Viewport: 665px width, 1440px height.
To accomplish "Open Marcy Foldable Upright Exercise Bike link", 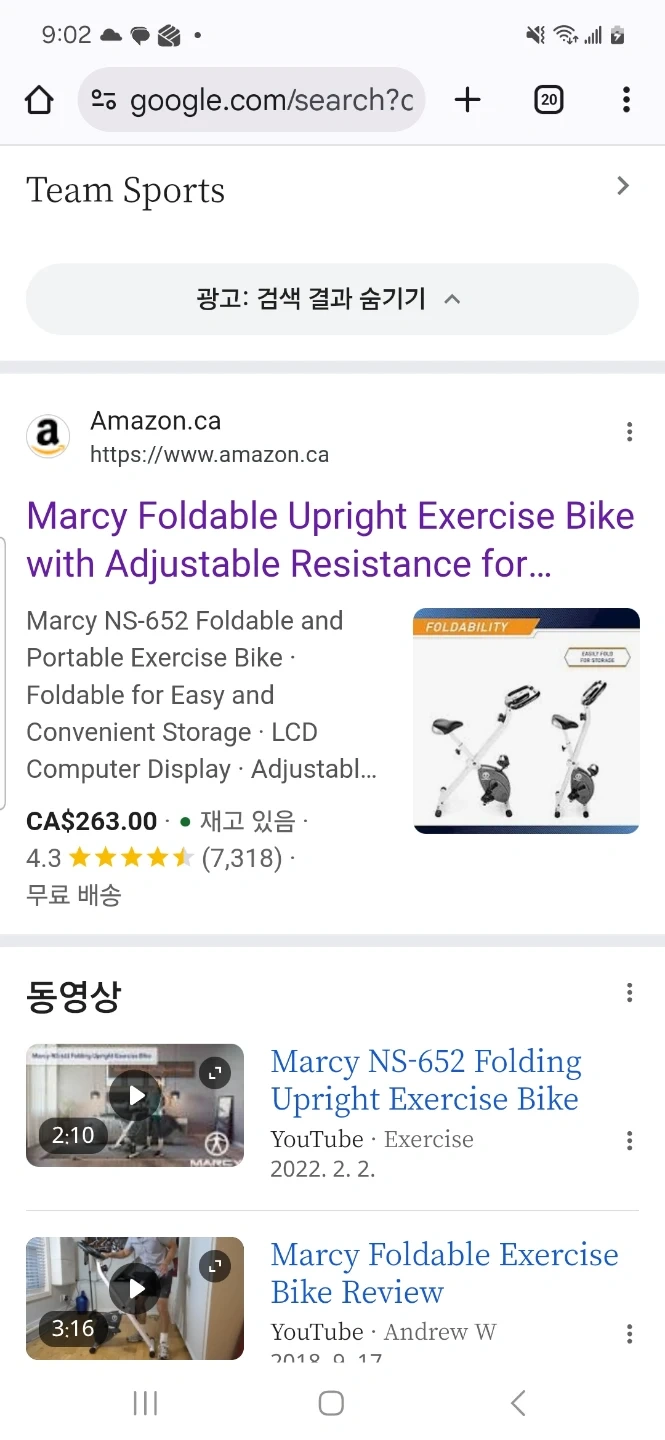I will (330, 540).
